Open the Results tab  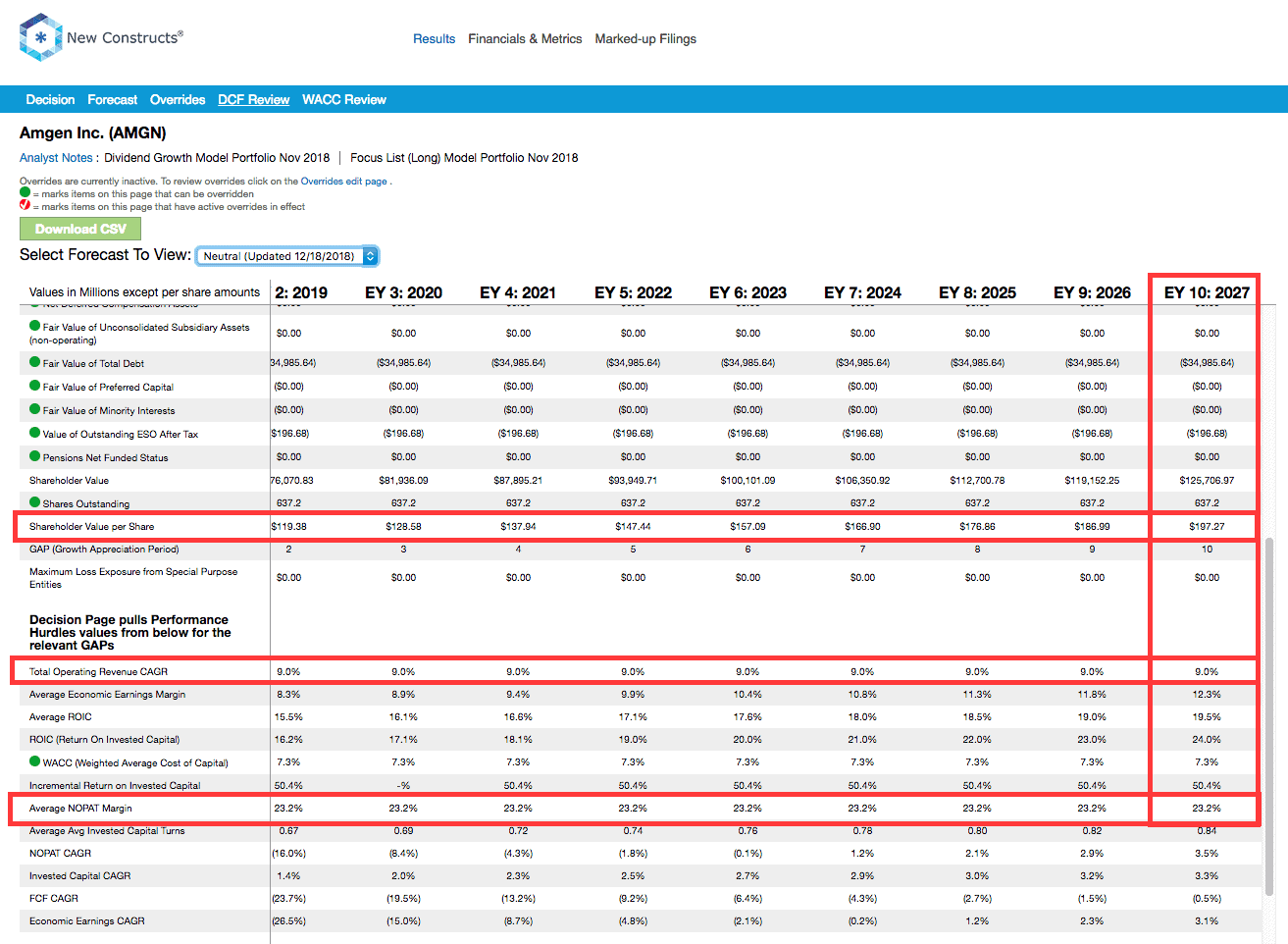(434, 39)
